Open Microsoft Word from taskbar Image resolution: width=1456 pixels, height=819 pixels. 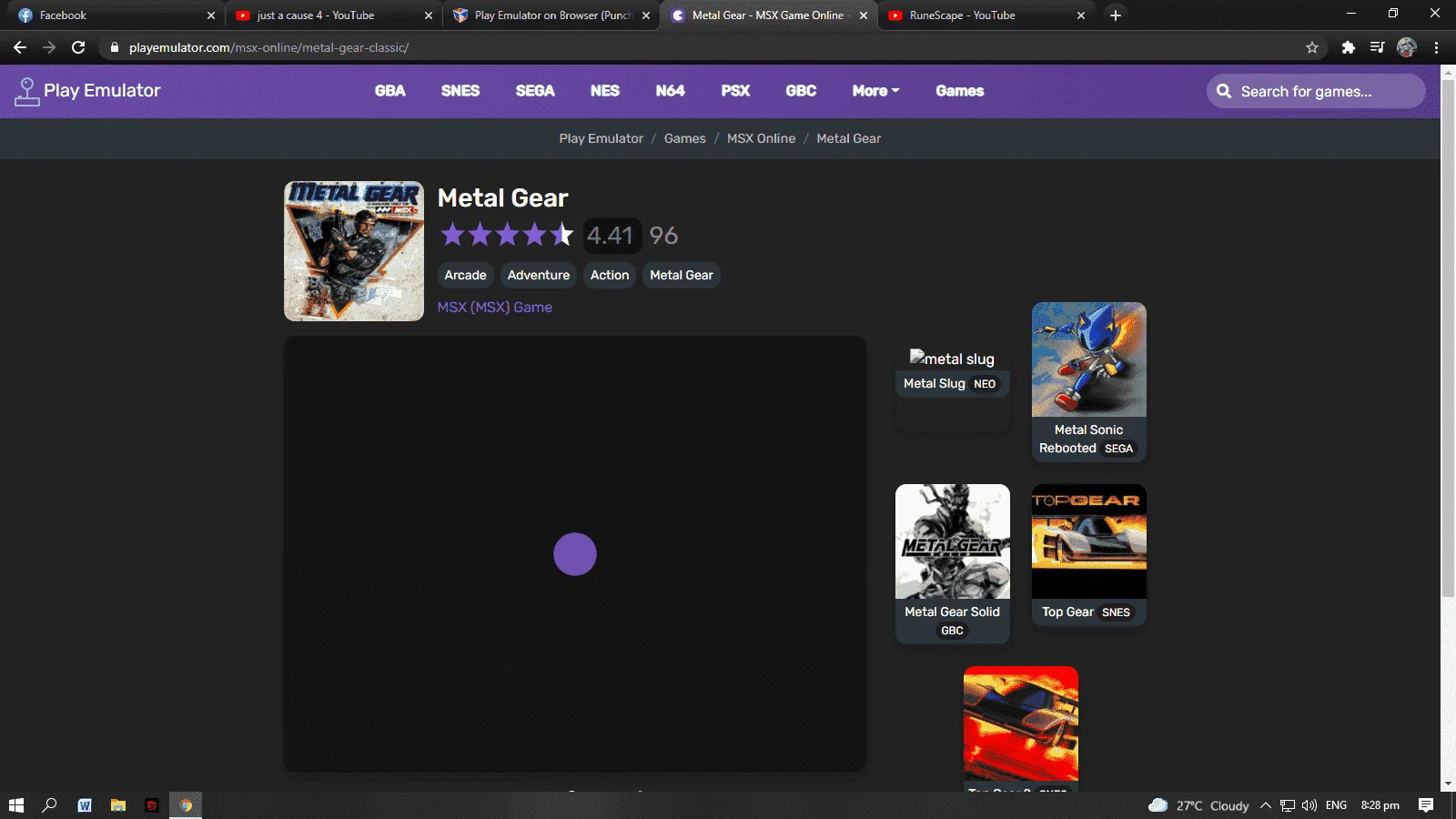85,805
